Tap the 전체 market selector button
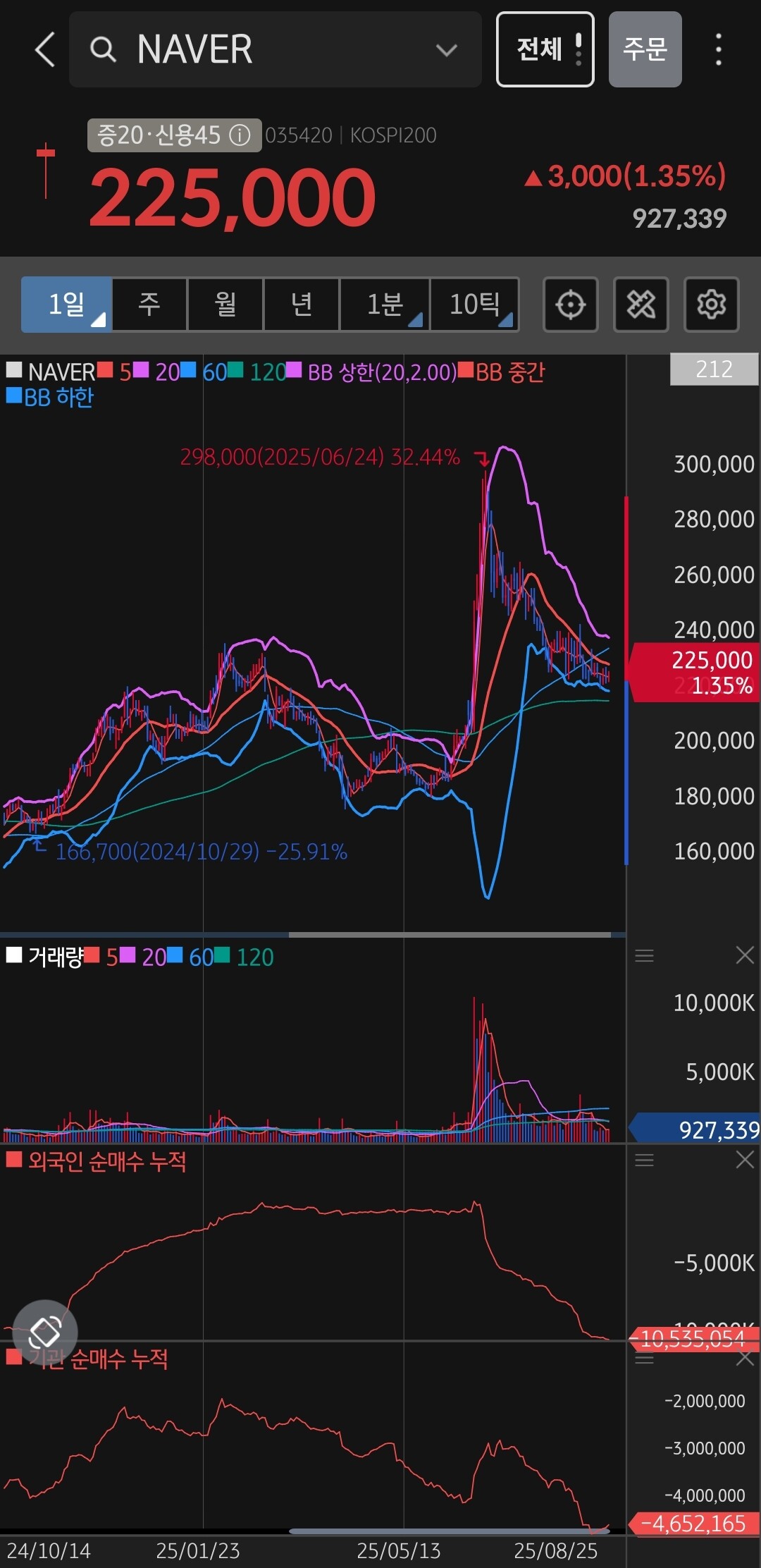 pyautogui.click(x=545, y=49)
